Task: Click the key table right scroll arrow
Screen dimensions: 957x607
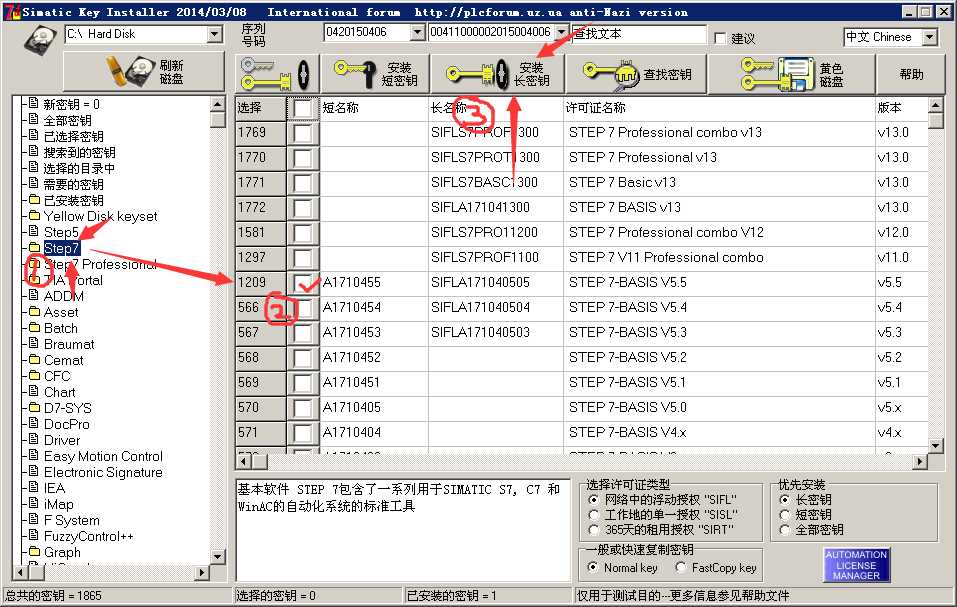Action: click(x=920, y=462)
